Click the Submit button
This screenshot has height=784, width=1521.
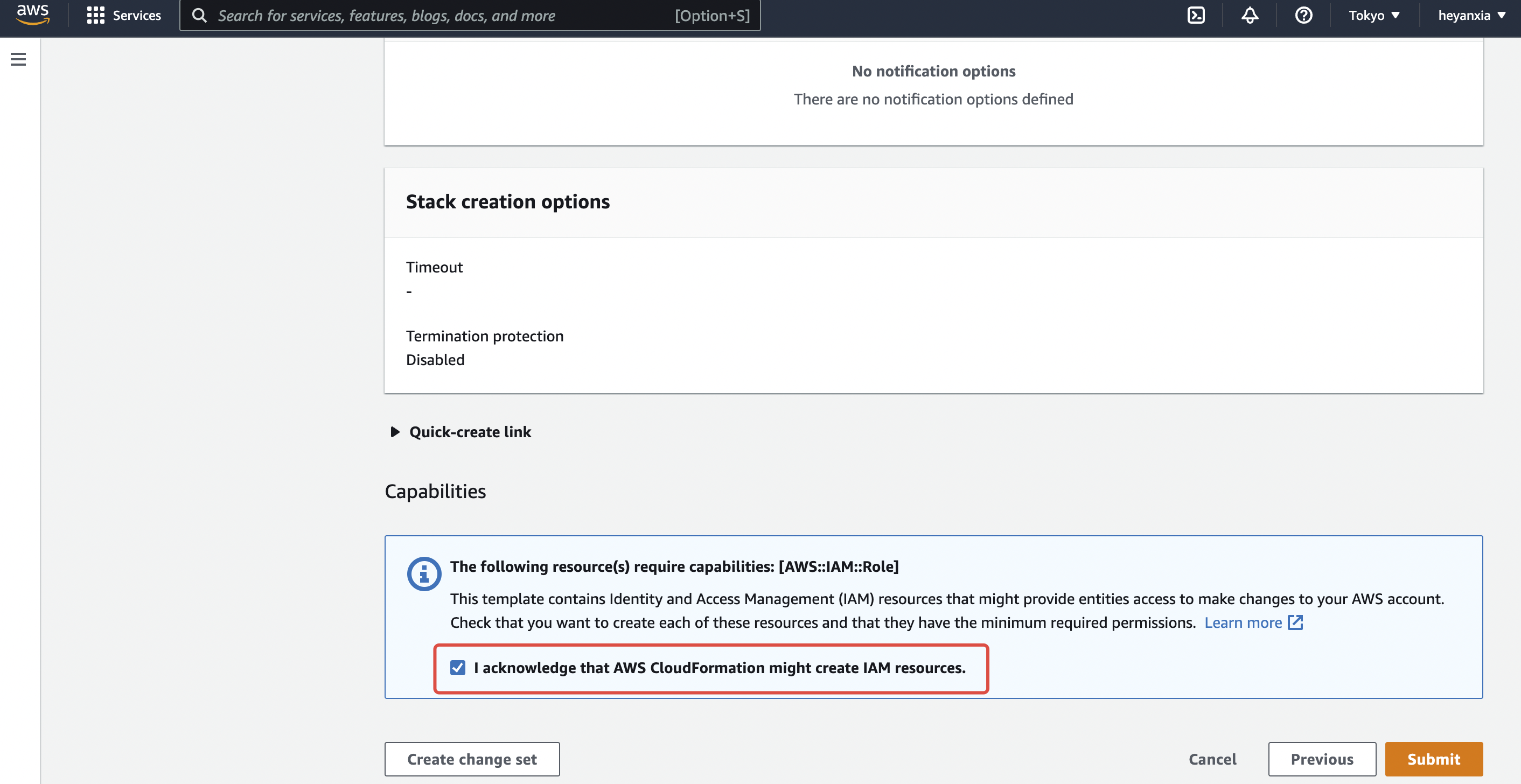pyautogui.click(x=1433, y=759)
